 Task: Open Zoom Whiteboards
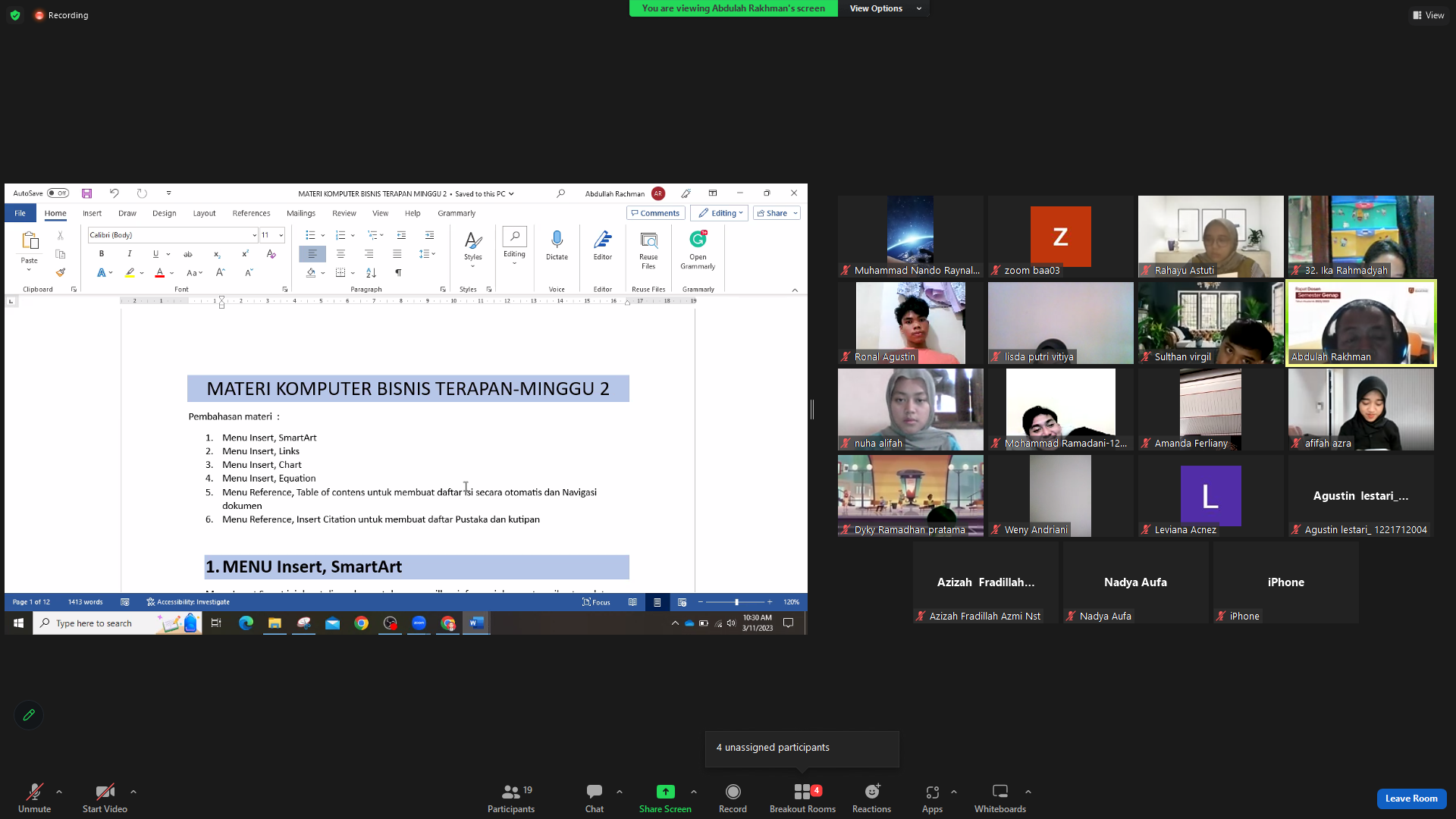(x=1000, y=799)
